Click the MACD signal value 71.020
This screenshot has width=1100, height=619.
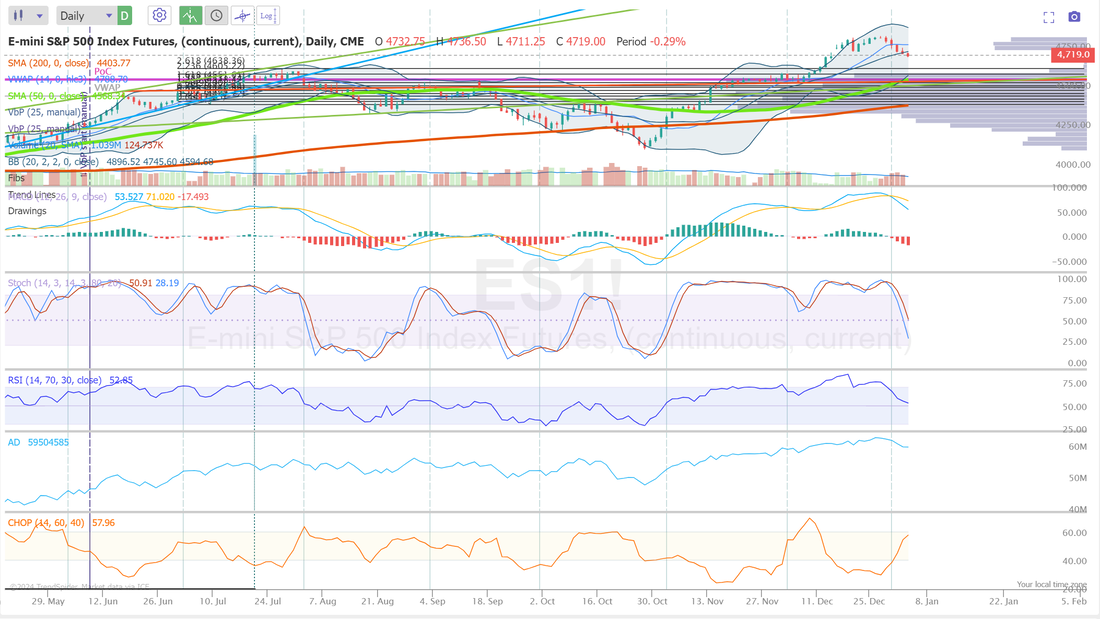[160, 197]
